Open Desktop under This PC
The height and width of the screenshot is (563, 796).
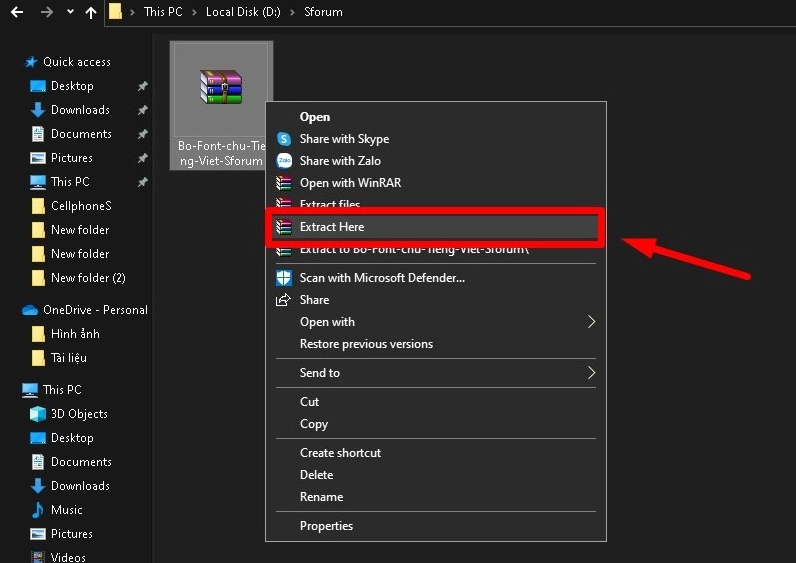click(x=72, y=438)
